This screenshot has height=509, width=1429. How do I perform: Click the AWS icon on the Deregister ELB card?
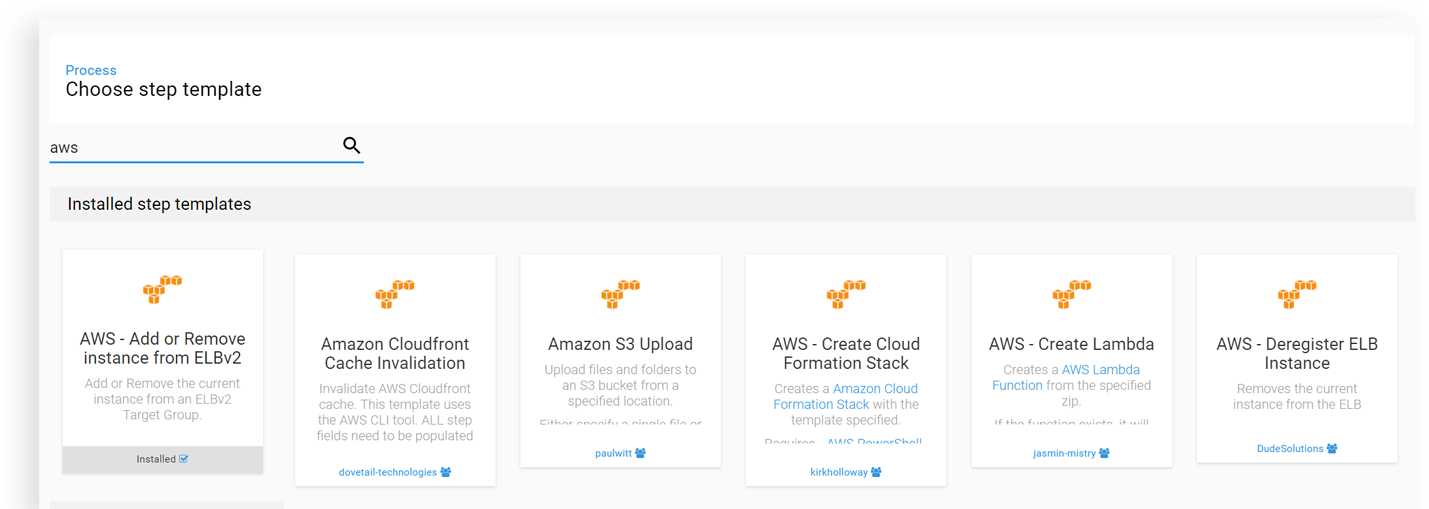coord(1297,294)
